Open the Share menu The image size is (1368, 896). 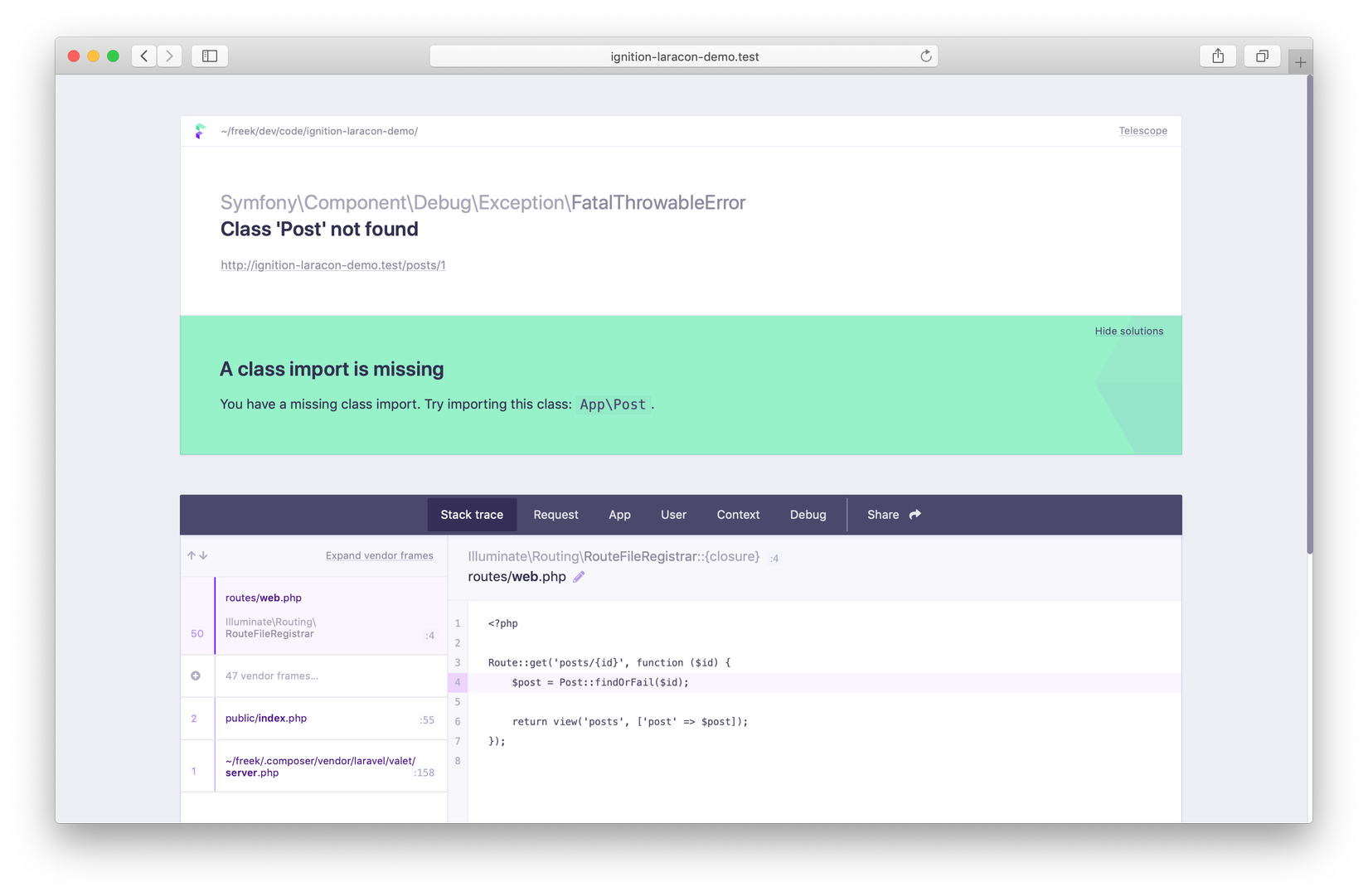point(894,515)
